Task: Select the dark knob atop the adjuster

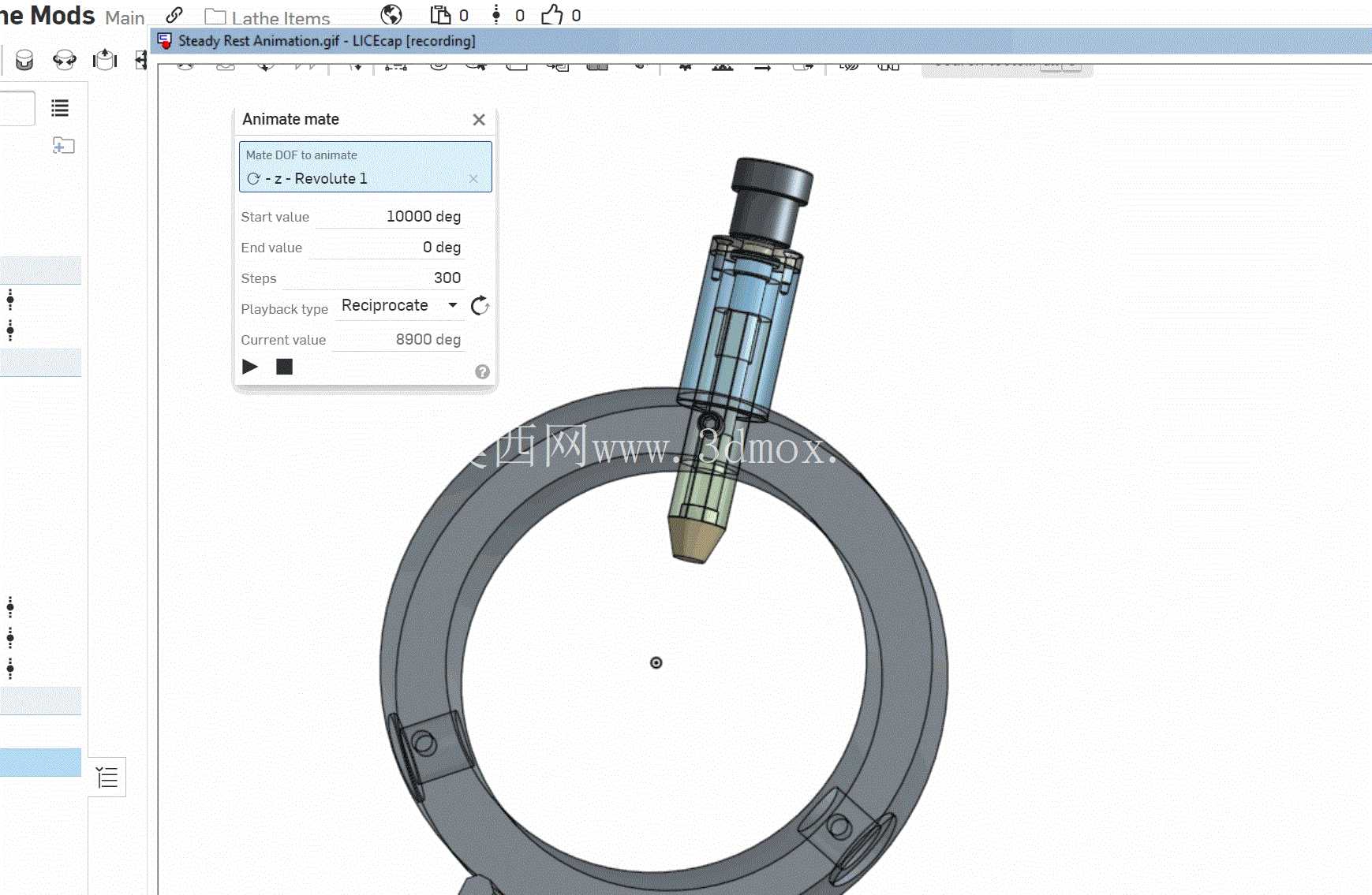Action: coord(771,200)
